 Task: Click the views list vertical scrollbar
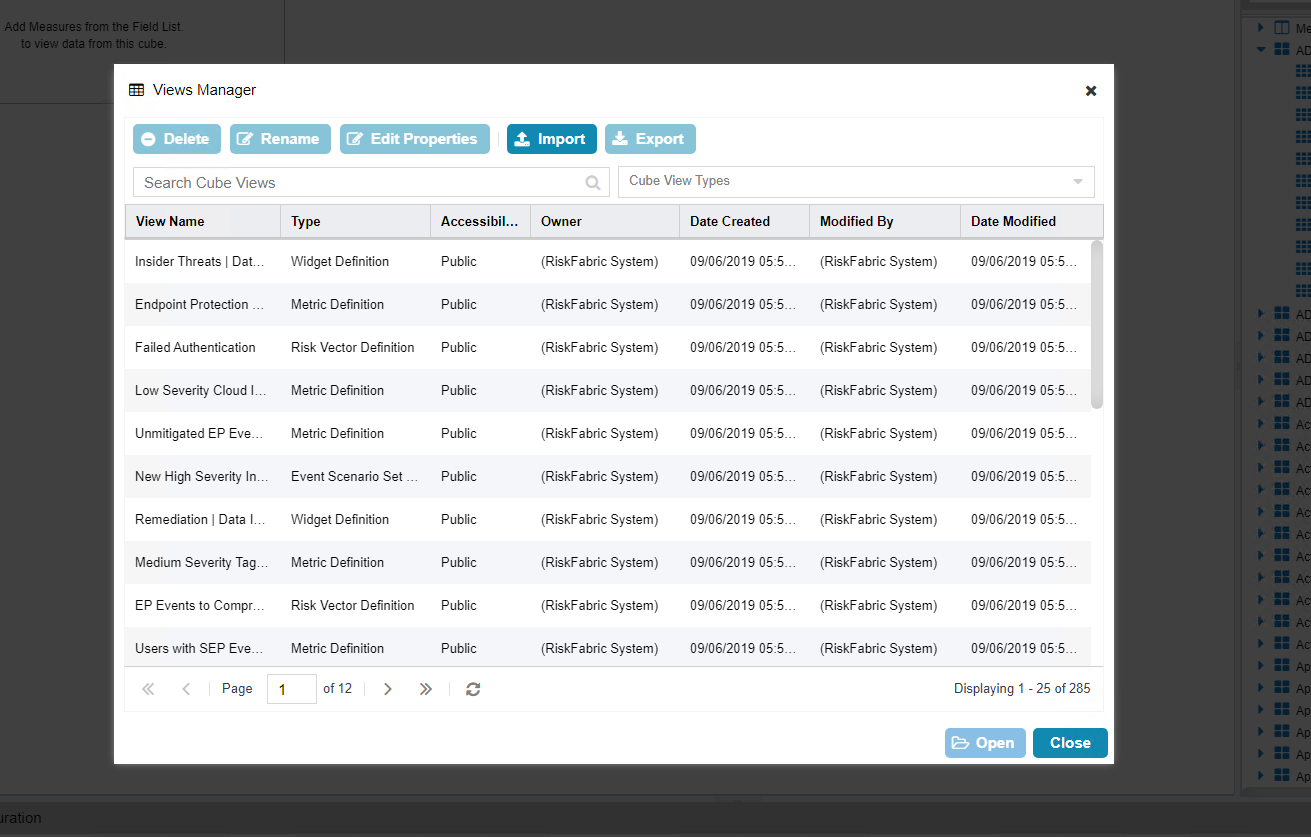pyautogui.click(x=1097, y=324)
